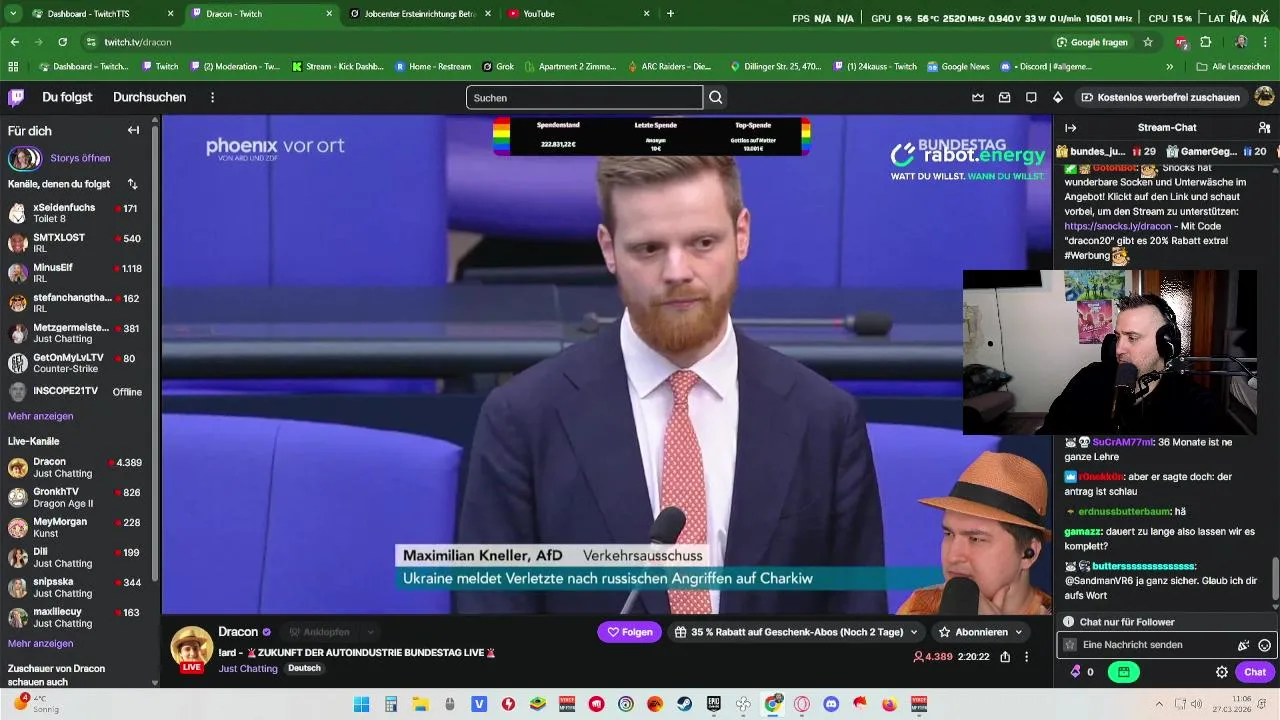
Task: Collapse the Stream-Chat panel
Action: point(1070,128)
